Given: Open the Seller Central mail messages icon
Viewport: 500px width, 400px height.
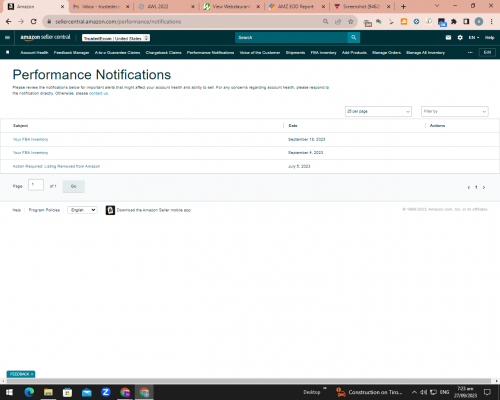Looking at the screenshot, I should 448,38.
